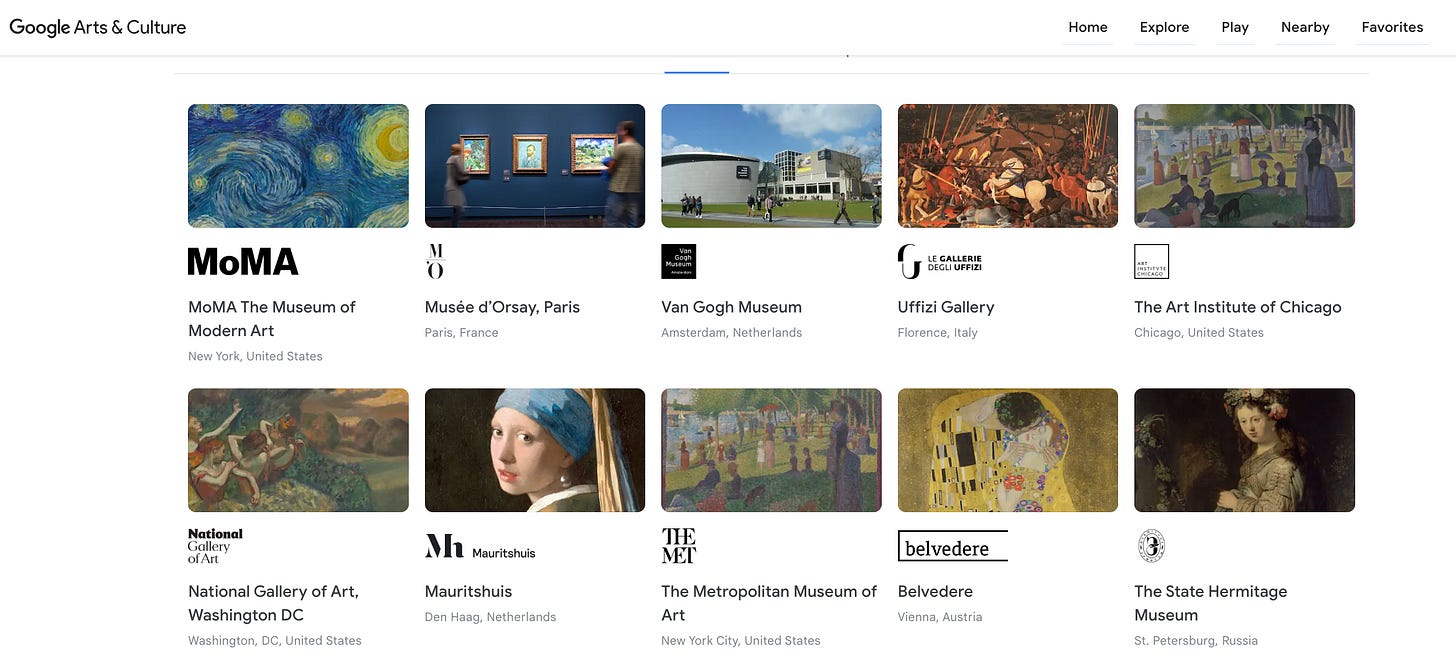Click the Google Arts & Culture logo
Screen dimensions: 1456x666
(98, 27)
